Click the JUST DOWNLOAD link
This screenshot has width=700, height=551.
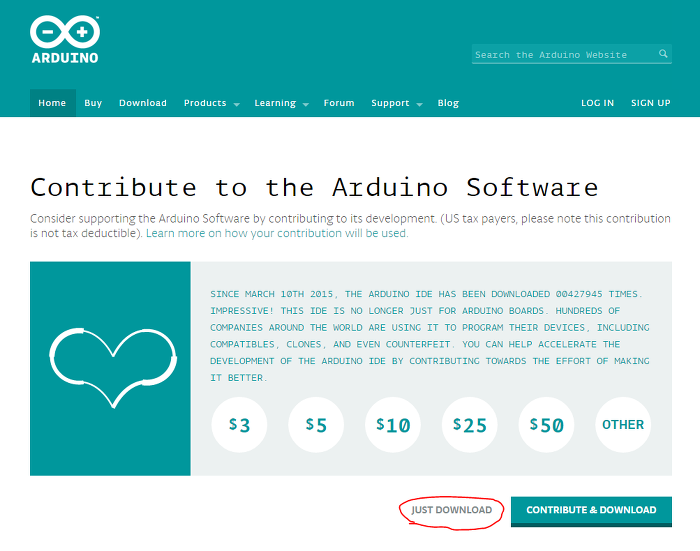click(x=451, y=510)
